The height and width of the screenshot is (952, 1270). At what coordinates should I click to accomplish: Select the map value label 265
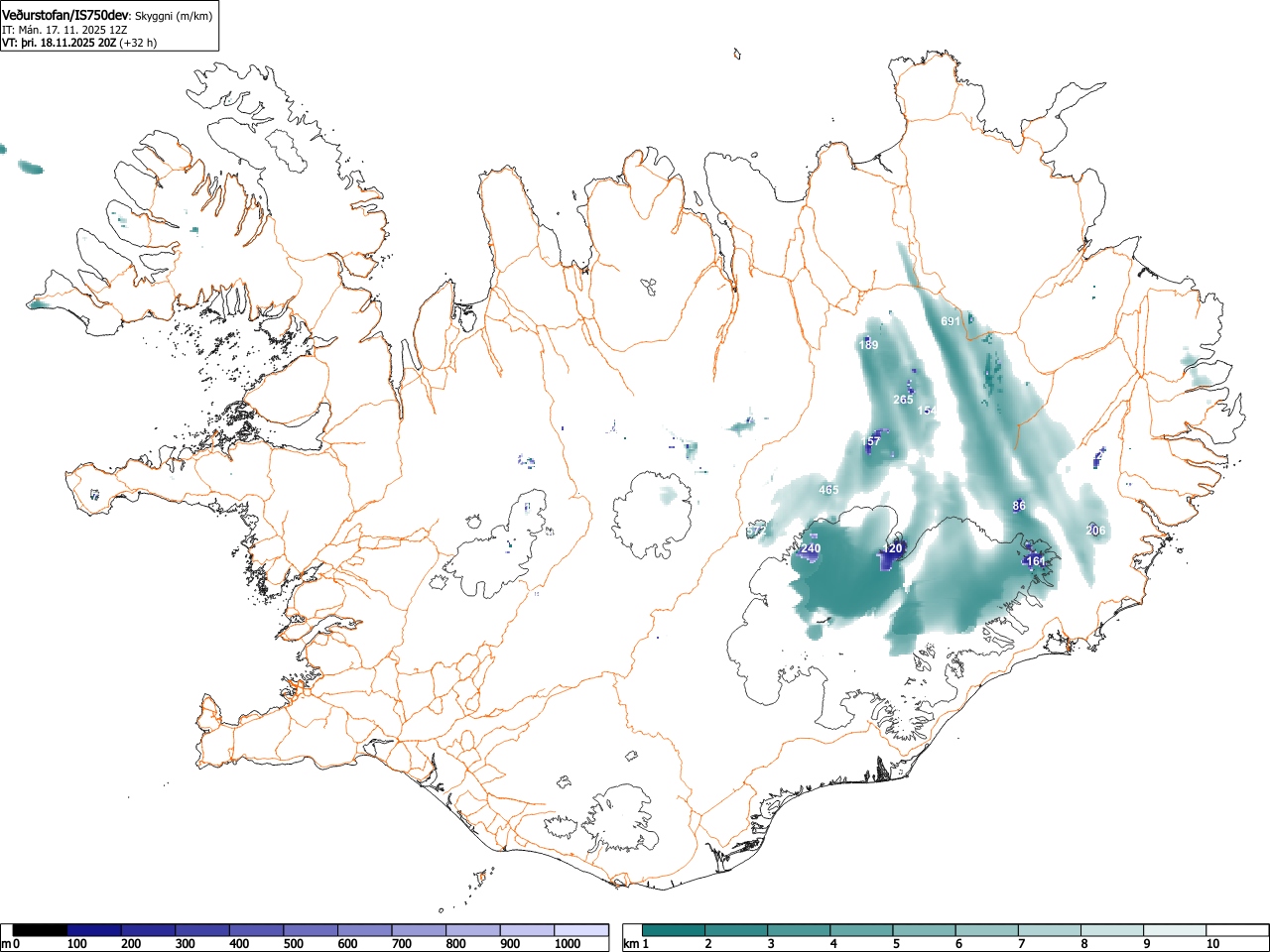[903, 400]
